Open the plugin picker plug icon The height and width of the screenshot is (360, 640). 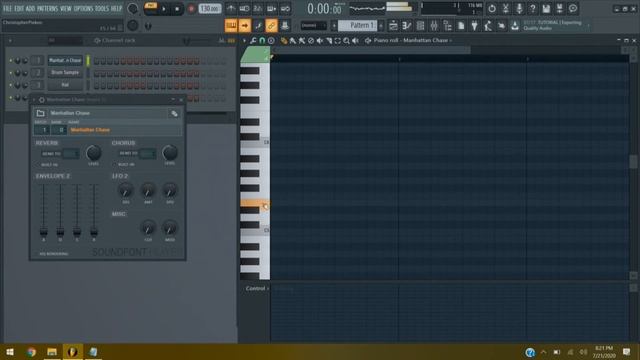474,26
